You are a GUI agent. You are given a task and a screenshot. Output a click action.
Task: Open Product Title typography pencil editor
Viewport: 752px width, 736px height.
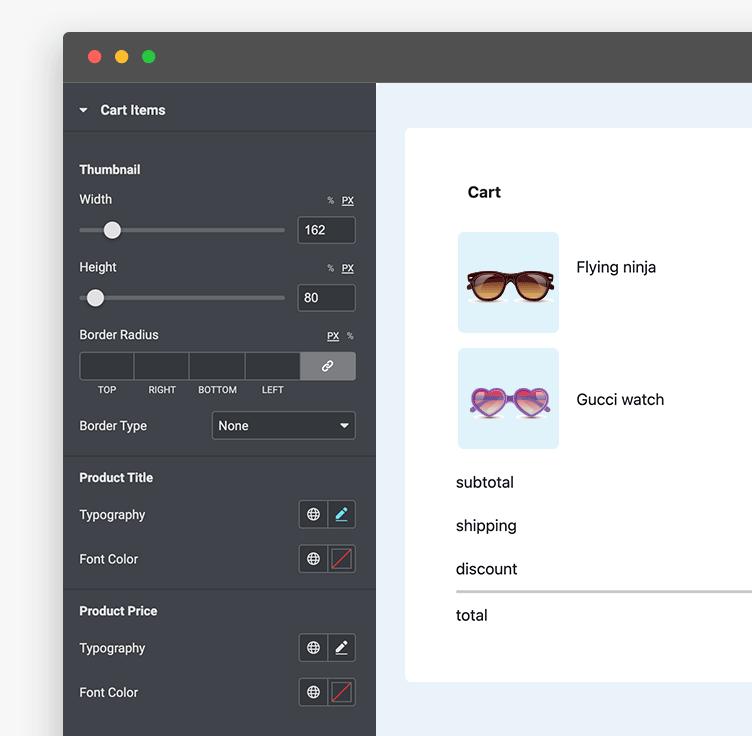point(341,515)
